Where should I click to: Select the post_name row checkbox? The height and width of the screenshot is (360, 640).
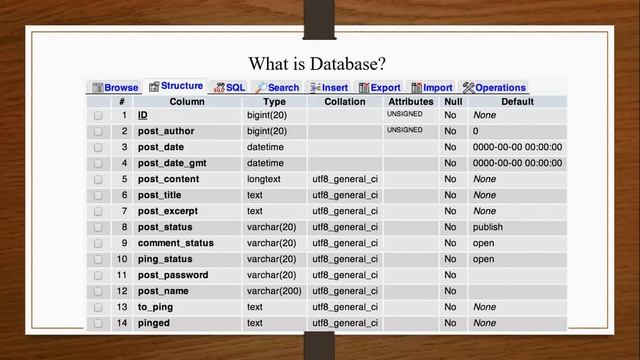pyautogui.click(x=98, y=291)
